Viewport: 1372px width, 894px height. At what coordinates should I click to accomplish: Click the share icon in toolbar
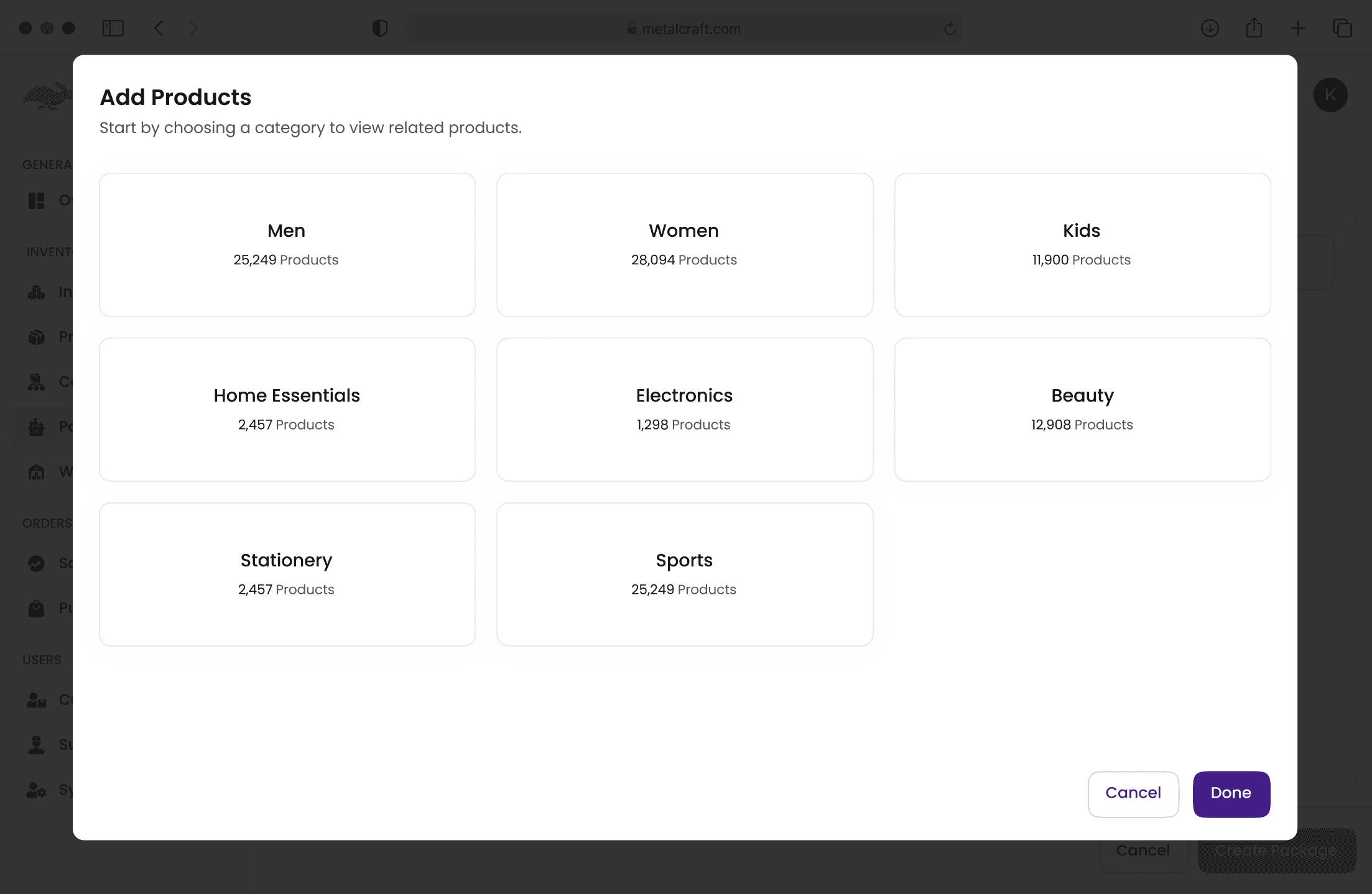tap(1254, 28)
